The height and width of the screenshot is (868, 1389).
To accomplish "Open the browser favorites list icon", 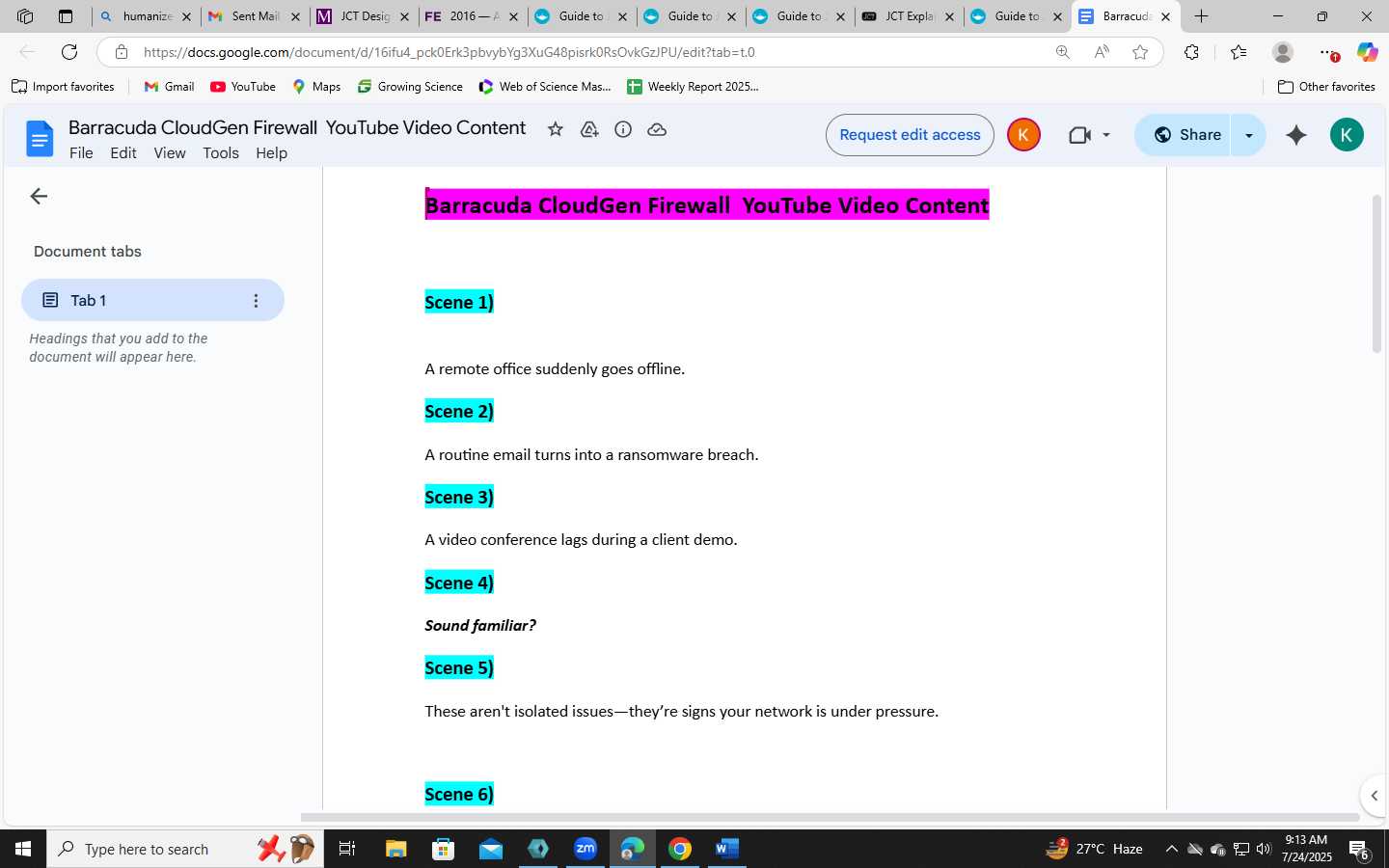I will 1239,52.
